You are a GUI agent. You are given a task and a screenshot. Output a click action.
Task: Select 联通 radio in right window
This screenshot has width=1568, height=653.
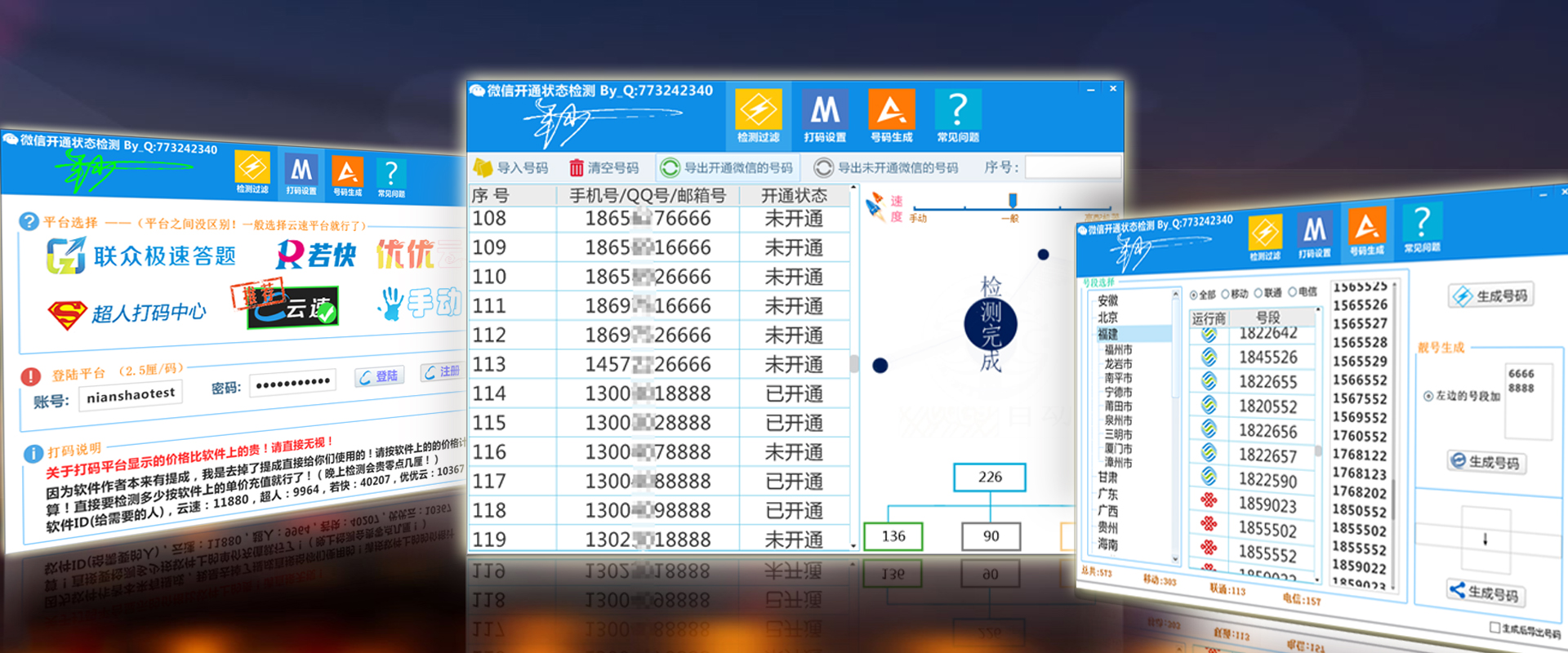coord(1259,293)
